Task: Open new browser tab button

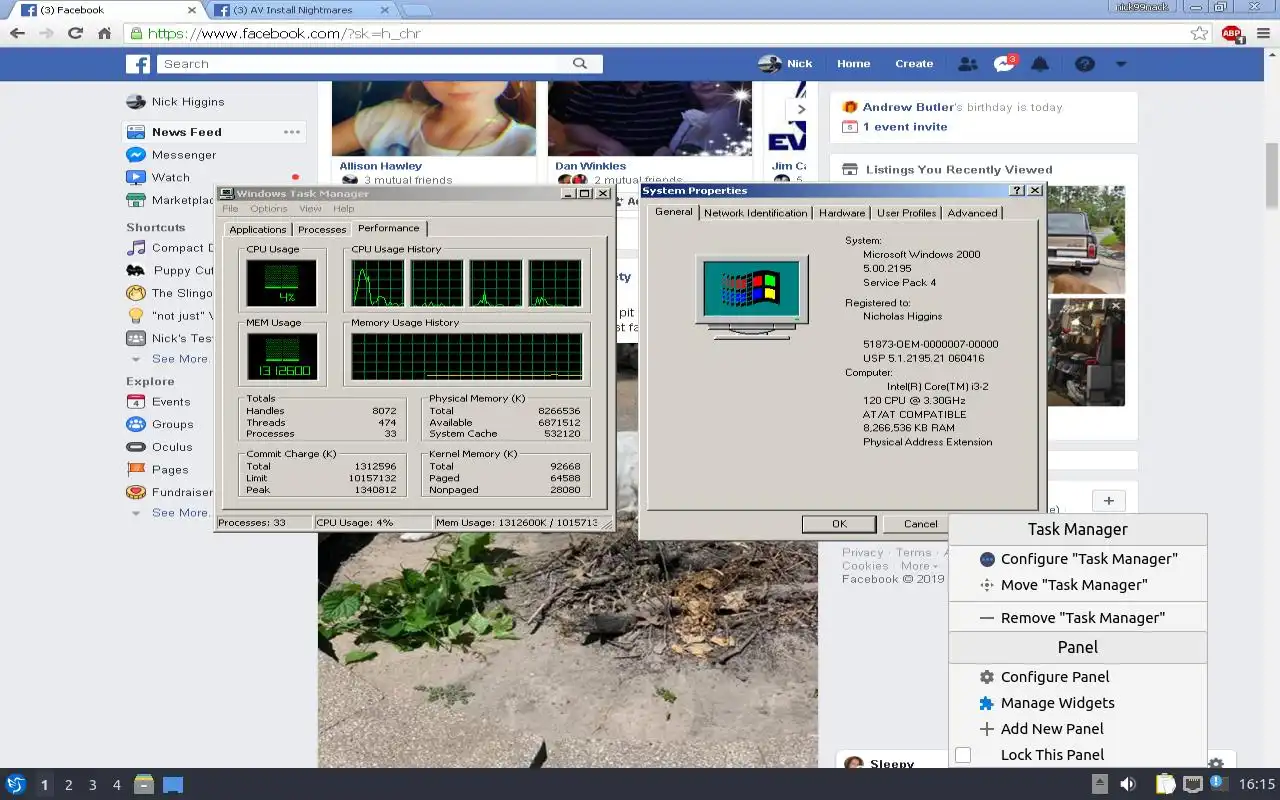Action: pos(415,10)
